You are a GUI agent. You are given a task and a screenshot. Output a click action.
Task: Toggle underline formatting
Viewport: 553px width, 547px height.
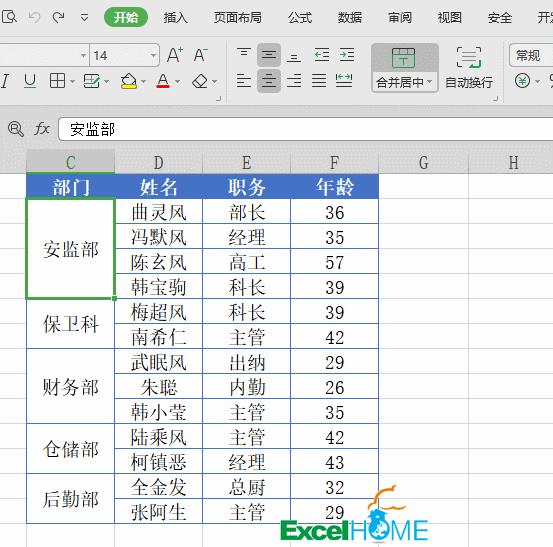pyautogui.click(x=30, y=81)
